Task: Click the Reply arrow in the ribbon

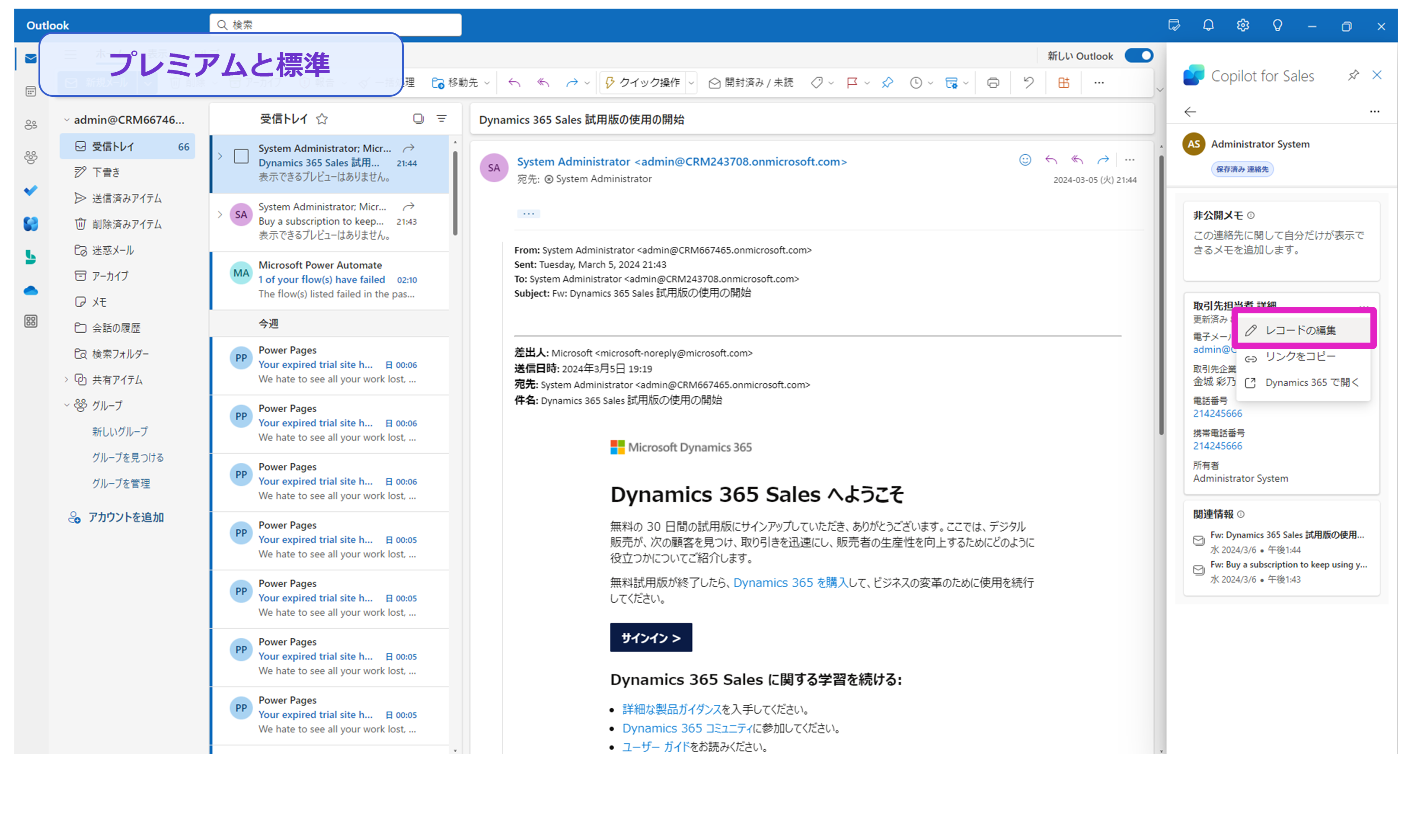Action: point(514,83)
